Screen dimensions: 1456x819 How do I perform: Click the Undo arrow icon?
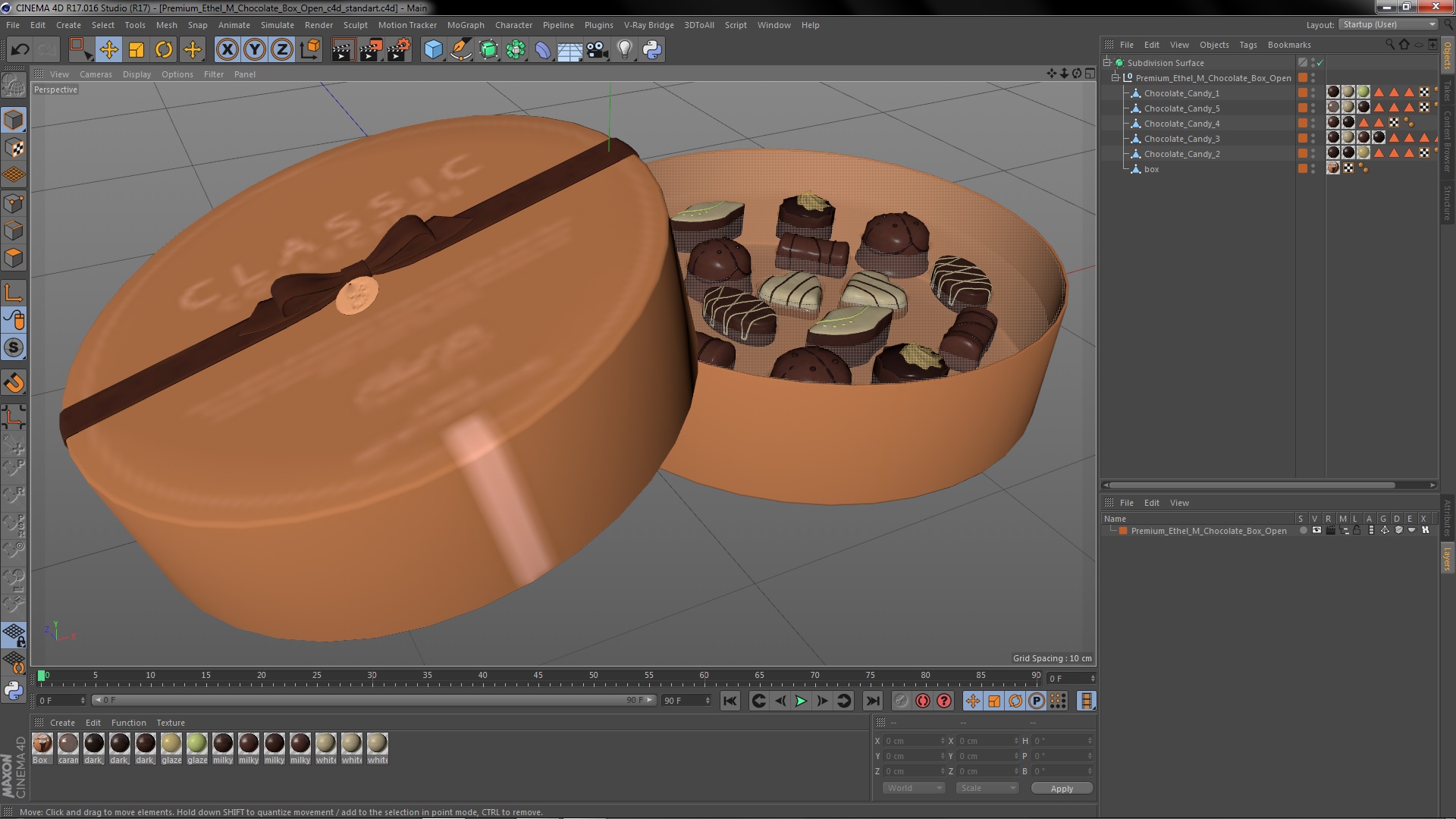tap(20, 50)
